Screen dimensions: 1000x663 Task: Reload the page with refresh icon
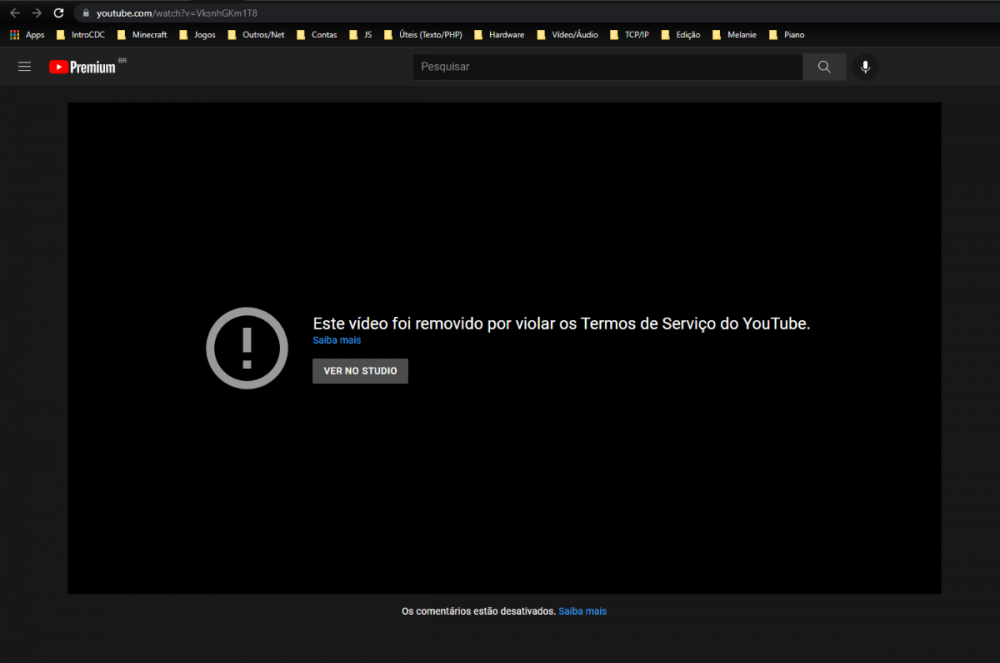(x=59, y=13)
